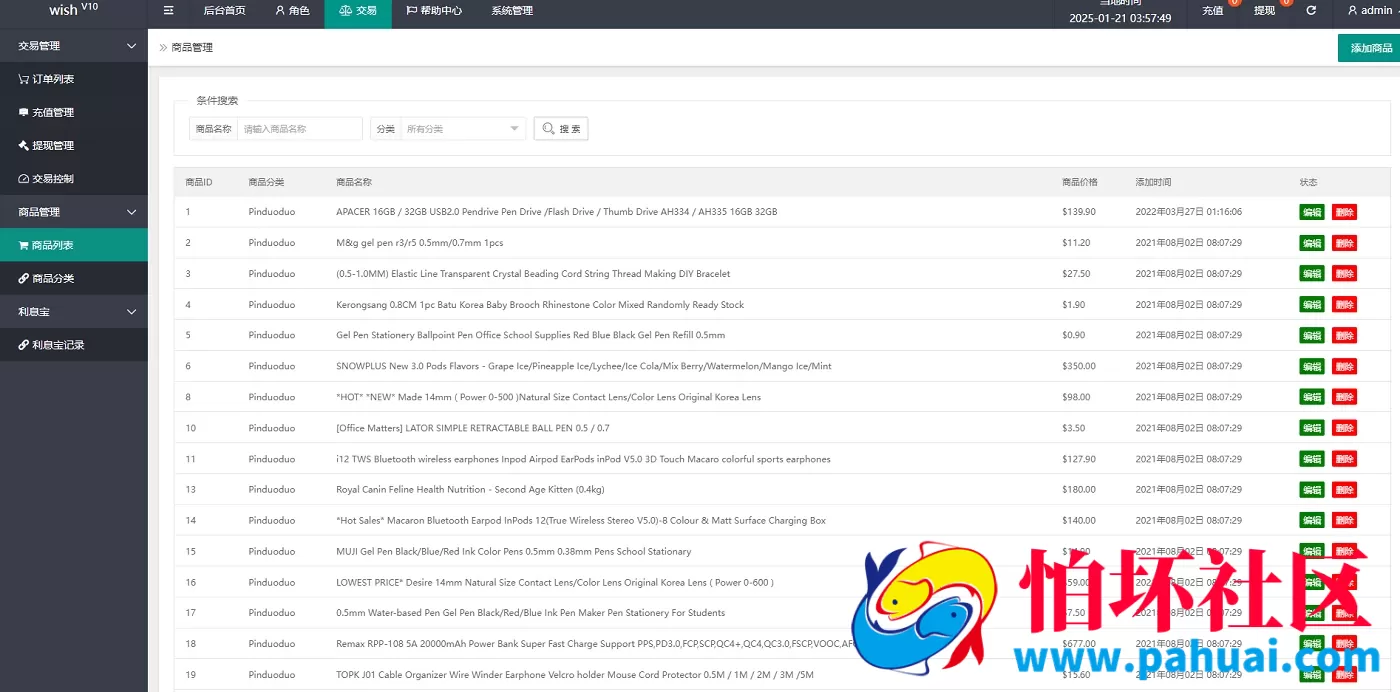Image resolution: width=1400 pixels, height=692 pixels.
Task: Edit the *HOT* *NEW* Contact Lens product
Action: click(1312, 397)
